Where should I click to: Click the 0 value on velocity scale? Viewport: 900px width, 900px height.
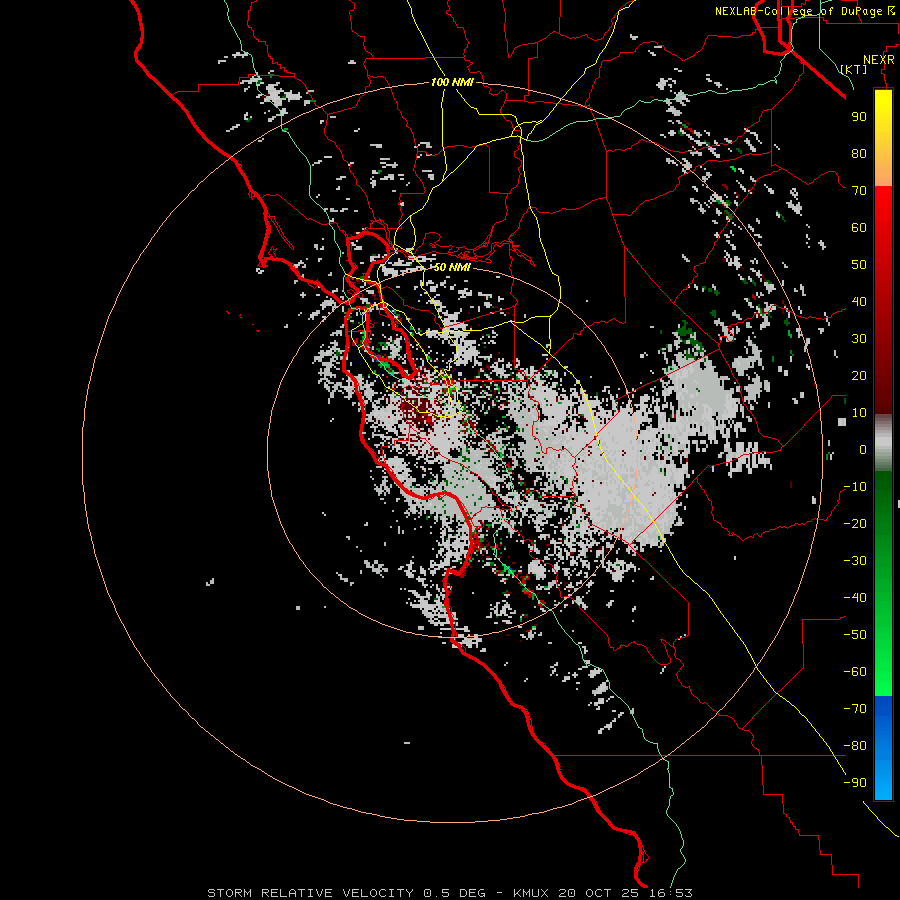[x=863, y=449]
